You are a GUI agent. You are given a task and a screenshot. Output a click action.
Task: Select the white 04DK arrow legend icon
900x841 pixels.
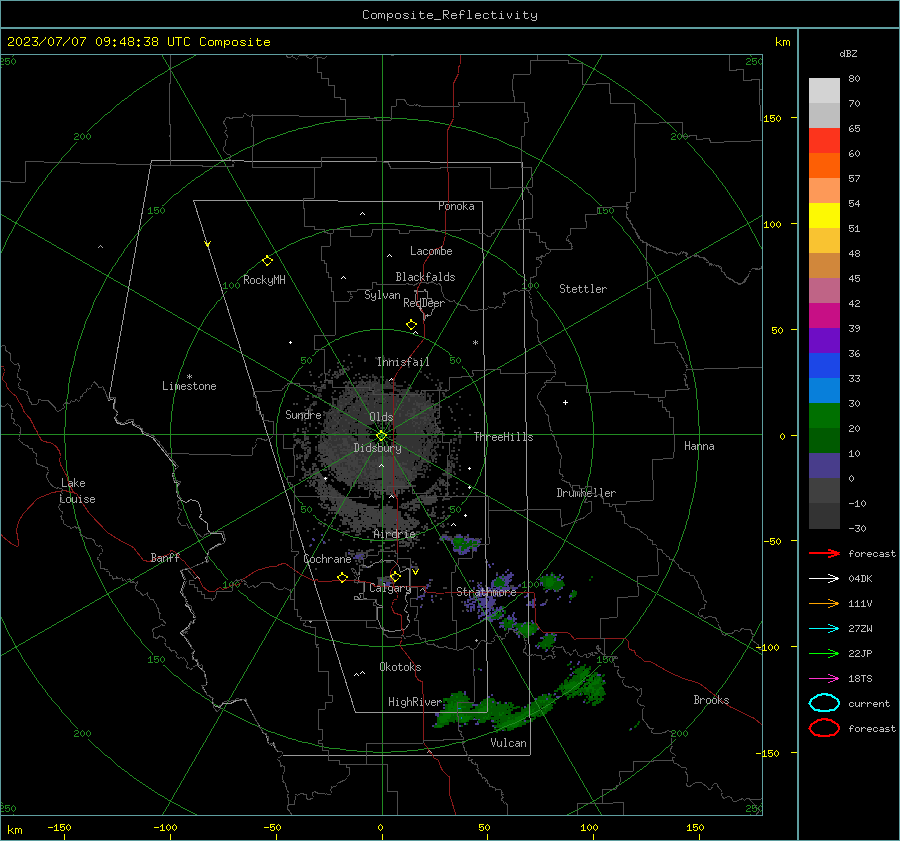824,578
